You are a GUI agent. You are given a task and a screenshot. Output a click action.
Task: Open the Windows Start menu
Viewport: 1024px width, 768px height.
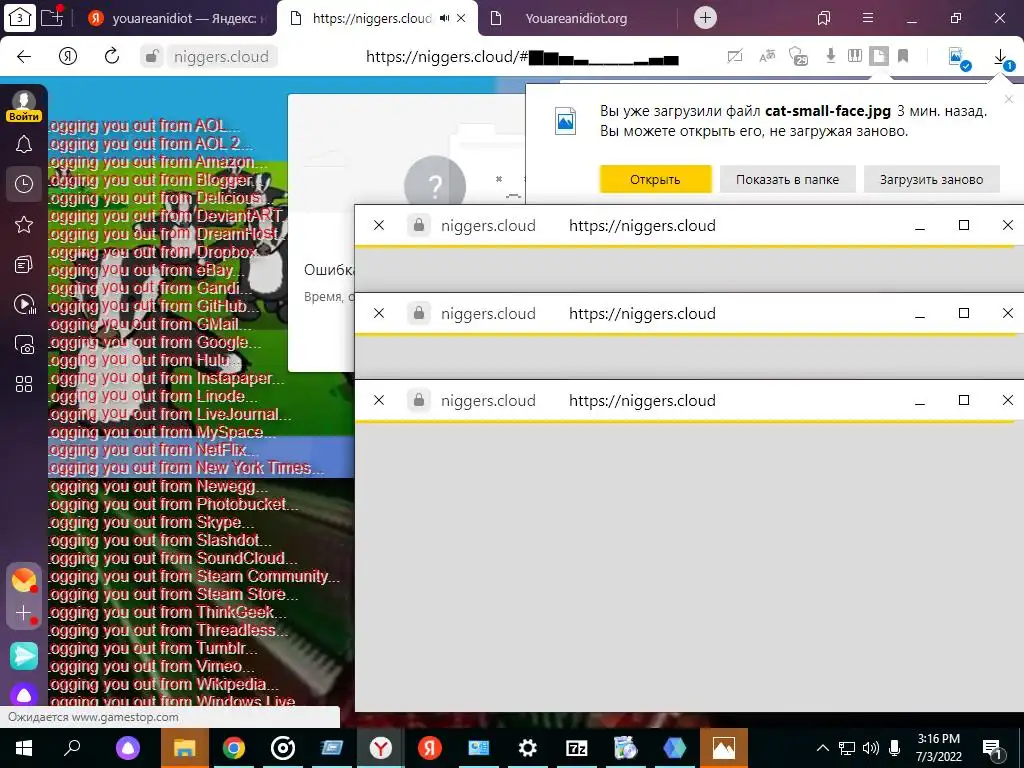[24, 748]
